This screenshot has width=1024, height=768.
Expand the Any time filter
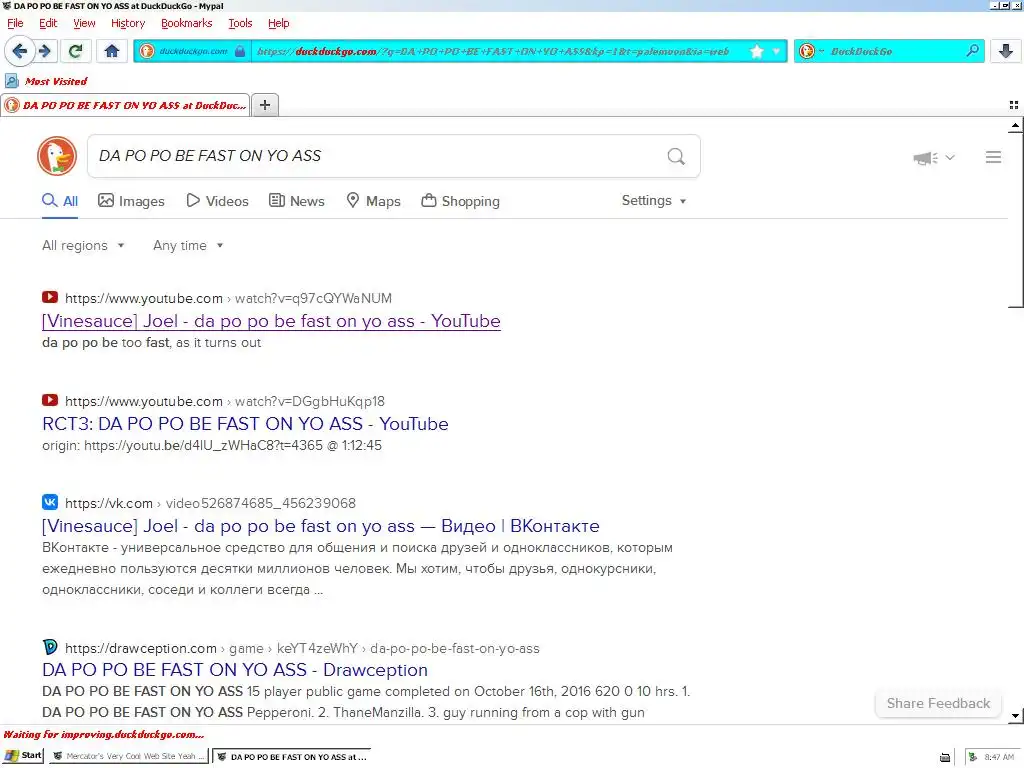pyautogui.click(x=188, y=246)
